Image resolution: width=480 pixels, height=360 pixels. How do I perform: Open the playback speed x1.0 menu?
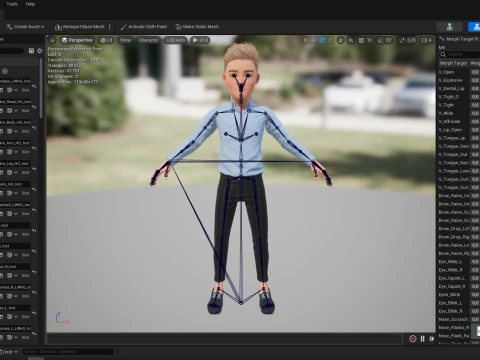[200, 40]
